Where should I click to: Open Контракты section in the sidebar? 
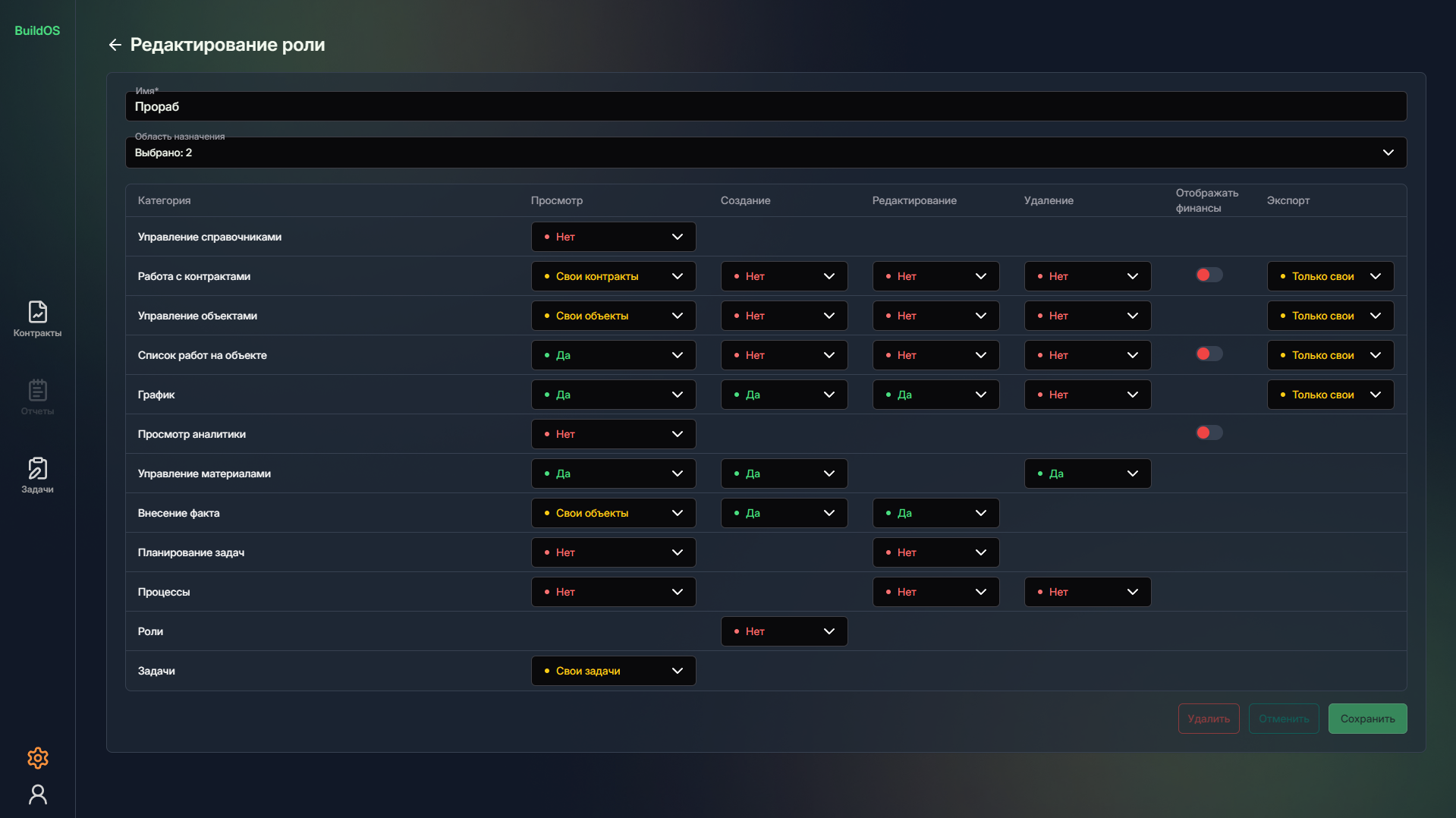tap(37, 319)
